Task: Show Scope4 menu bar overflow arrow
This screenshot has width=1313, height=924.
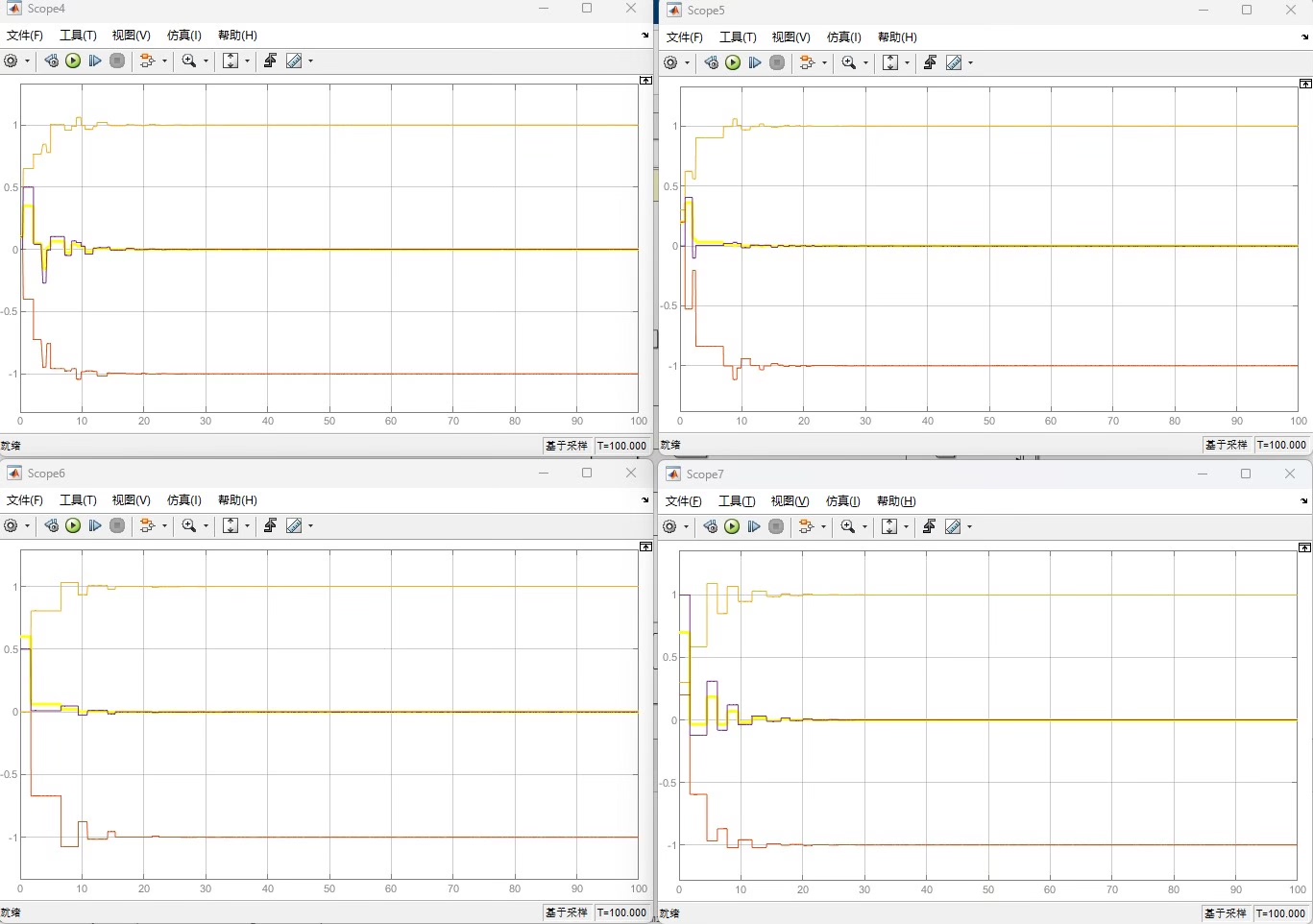Action: (645, 35)
